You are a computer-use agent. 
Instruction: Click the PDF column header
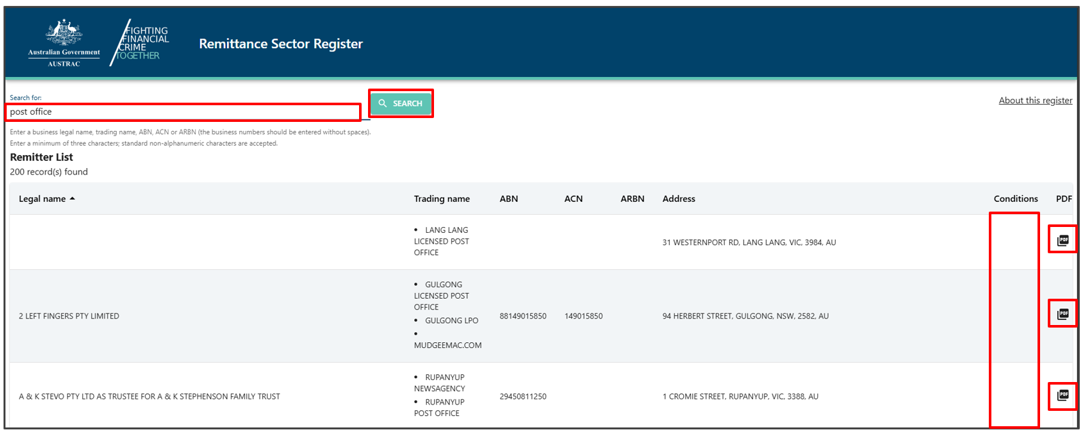1064,199
